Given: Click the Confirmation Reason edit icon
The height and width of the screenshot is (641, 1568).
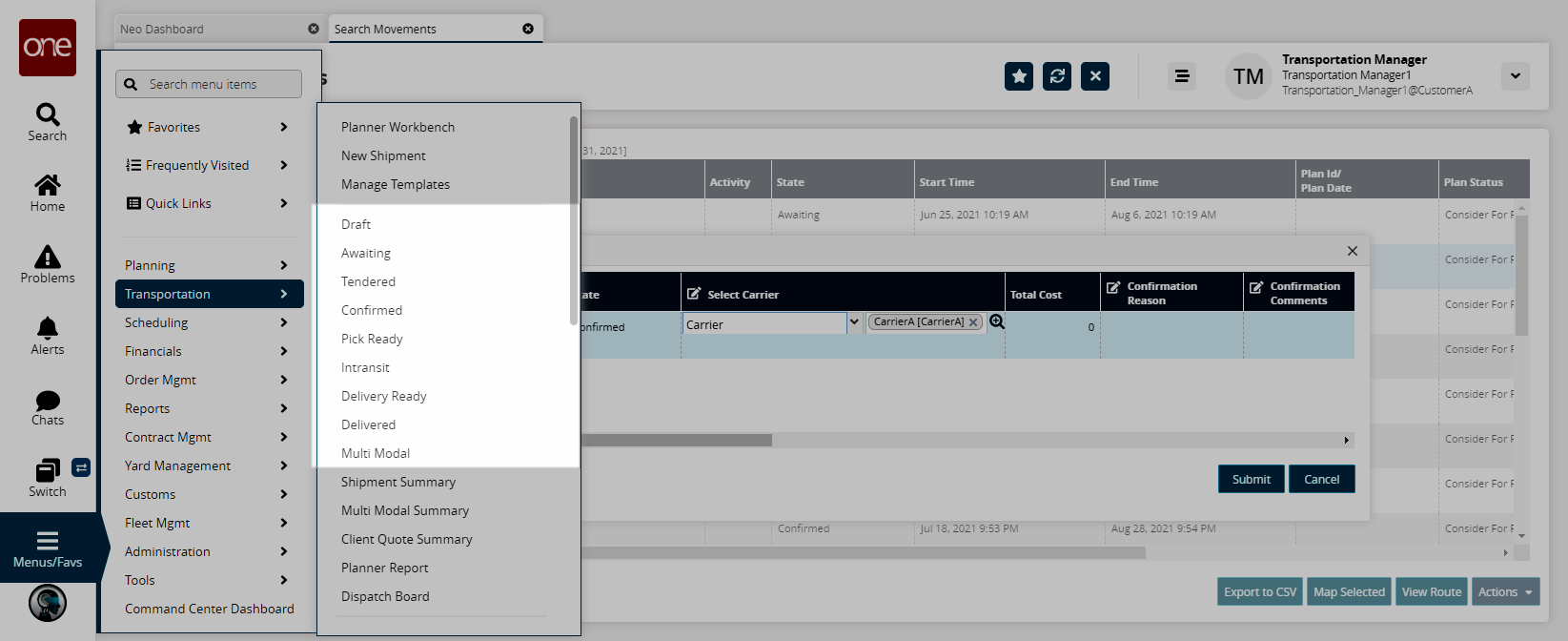Looking at the screenshot, I should [1113, 286].
